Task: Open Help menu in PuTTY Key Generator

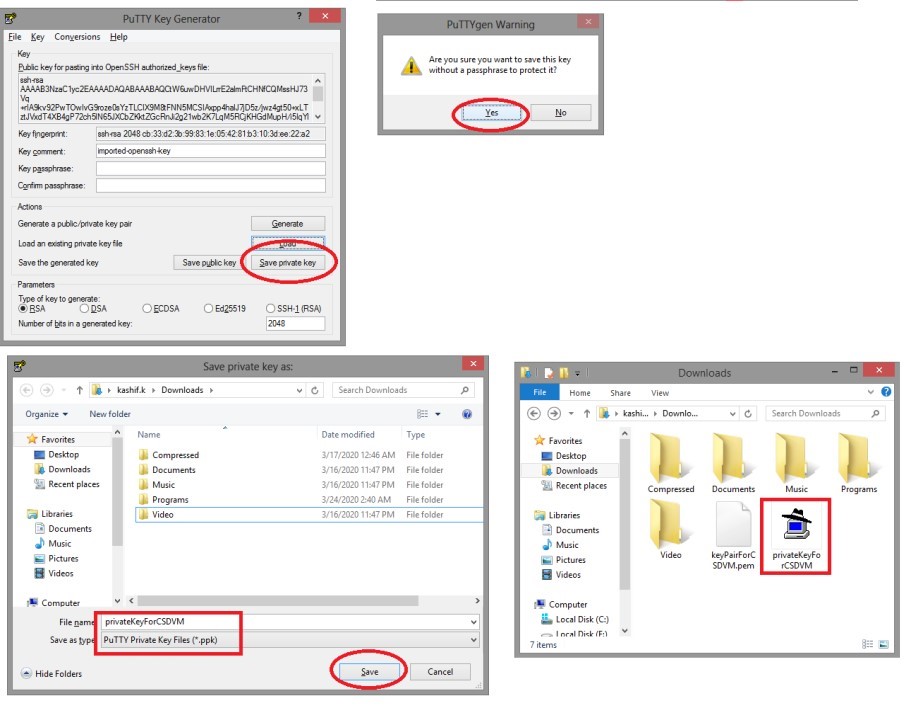Action: point(118,36)
